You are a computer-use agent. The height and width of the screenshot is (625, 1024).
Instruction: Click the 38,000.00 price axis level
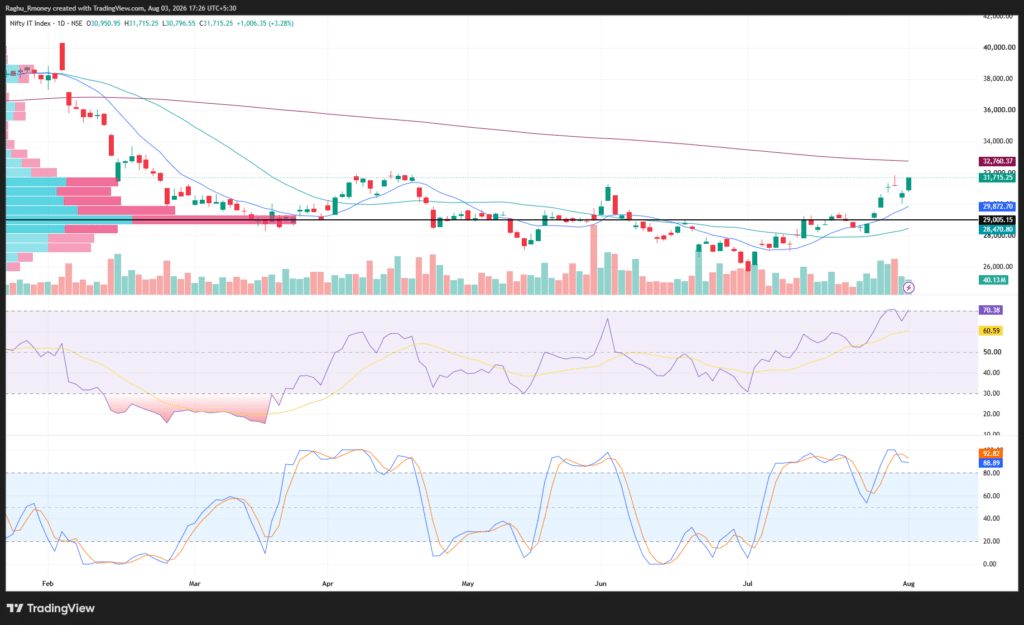(999, 79)
